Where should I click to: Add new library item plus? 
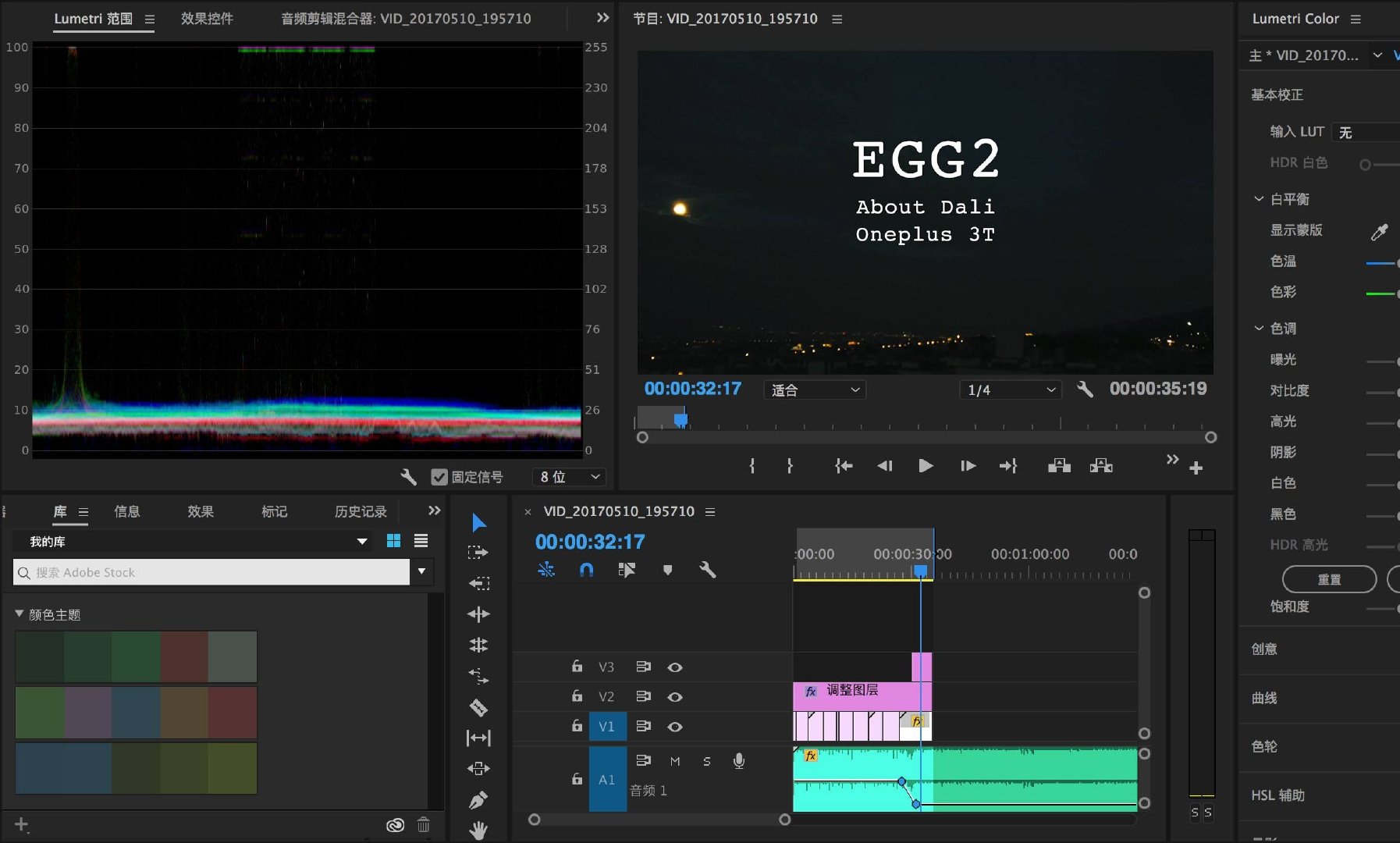[21, 824]
